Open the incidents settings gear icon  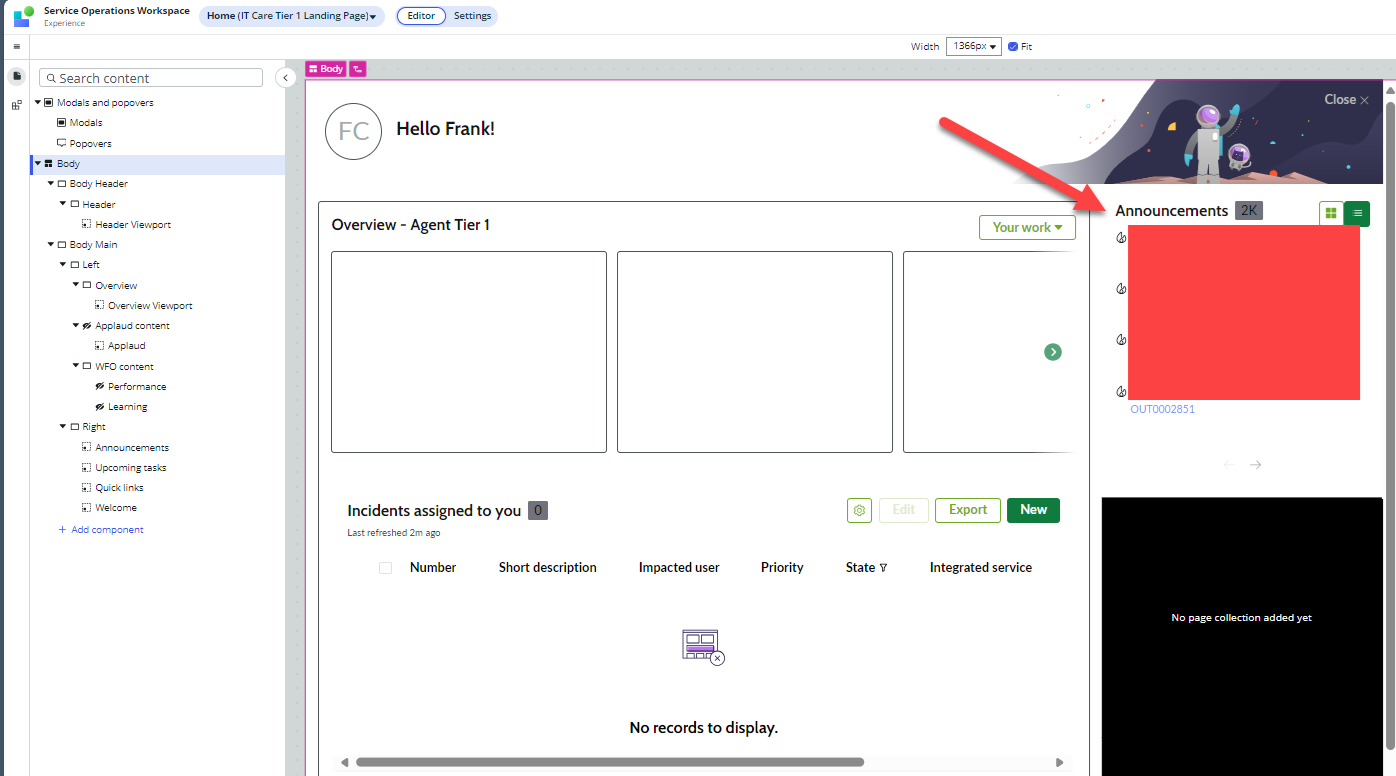click(x=859, y=510)
